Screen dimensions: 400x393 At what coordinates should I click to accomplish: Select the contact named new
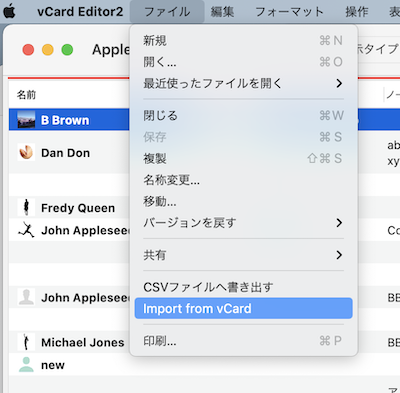coord(53,365)
